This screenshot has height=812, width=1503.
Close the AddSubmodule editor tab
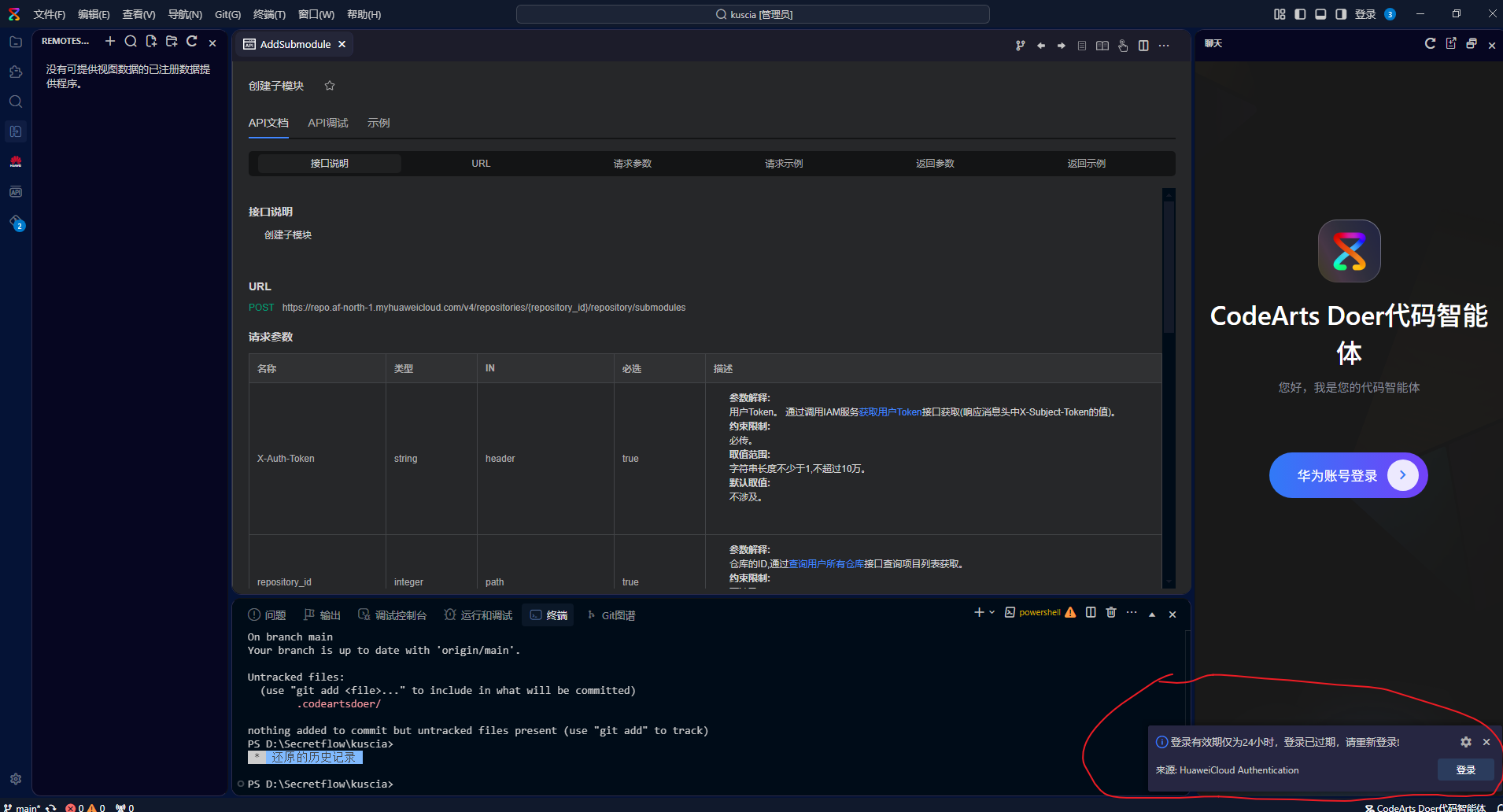342,44
